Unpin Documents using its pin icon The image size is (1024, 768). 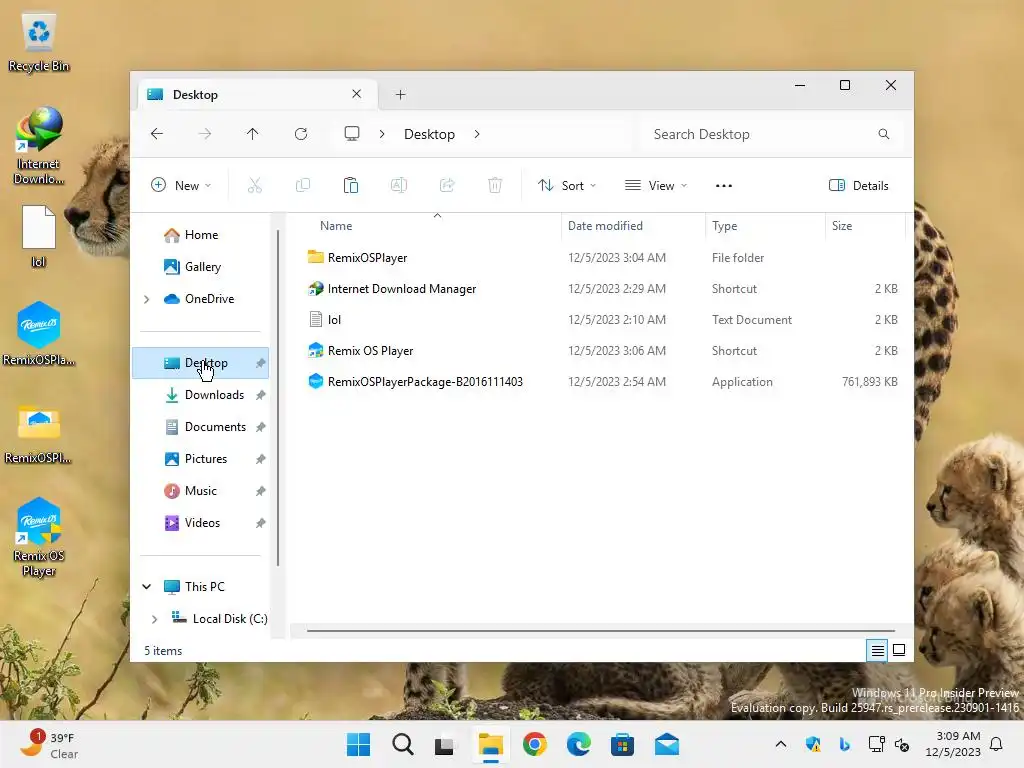click(261, 427)
